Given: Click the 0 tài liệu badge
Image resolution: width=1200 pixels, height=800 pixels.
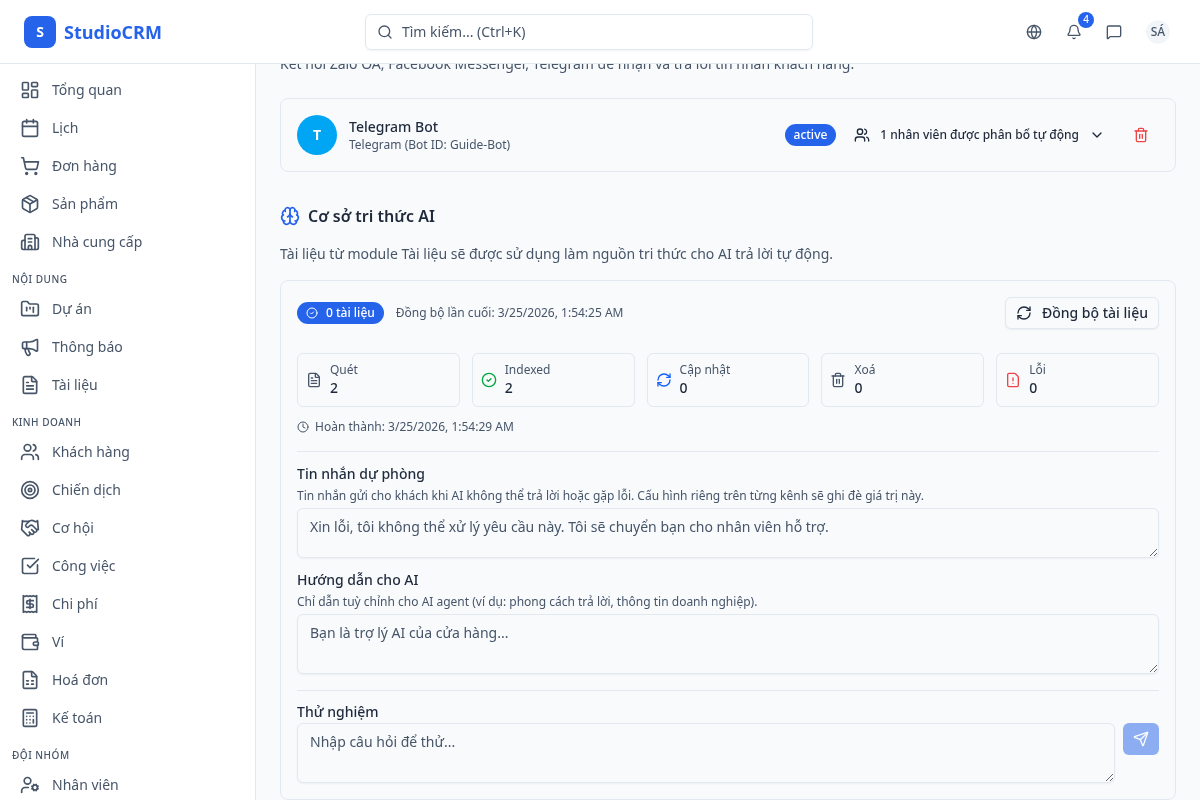Looking at the screenshot, I should coord(340,313).
